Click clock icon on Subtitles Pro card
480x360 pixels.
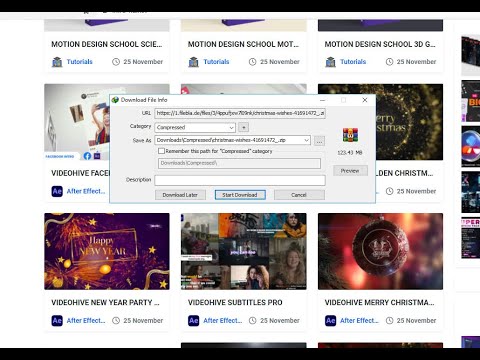pyautogui.click(x=253, y=320)
